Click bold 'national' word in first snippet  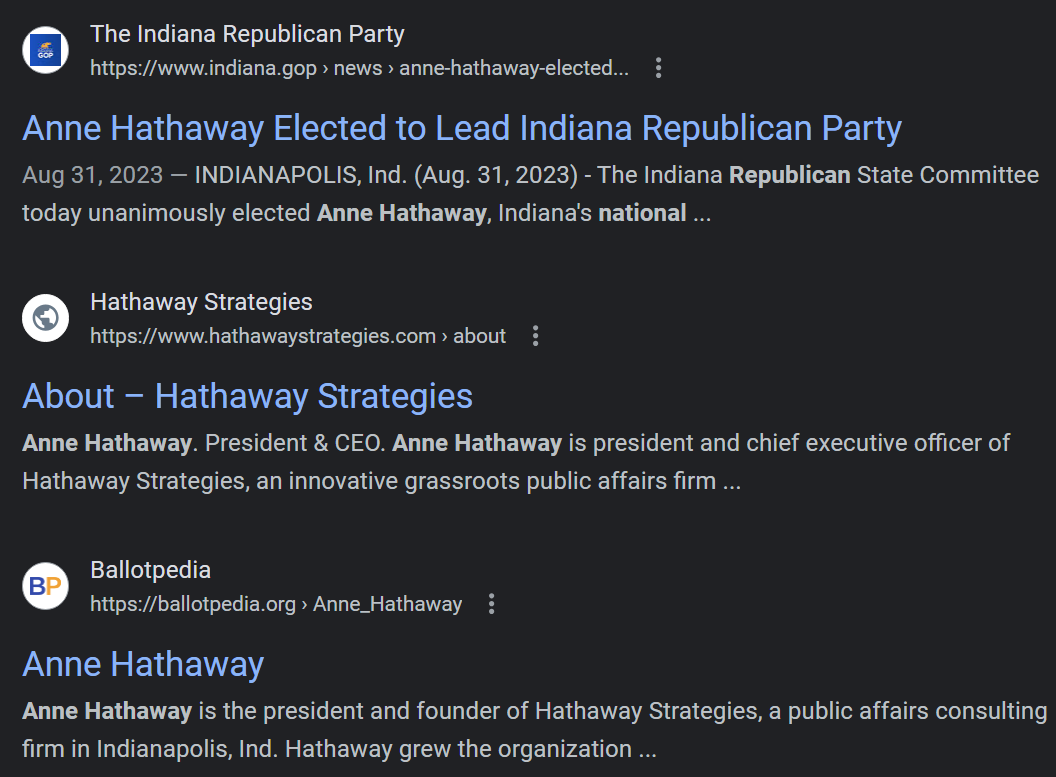642,213
